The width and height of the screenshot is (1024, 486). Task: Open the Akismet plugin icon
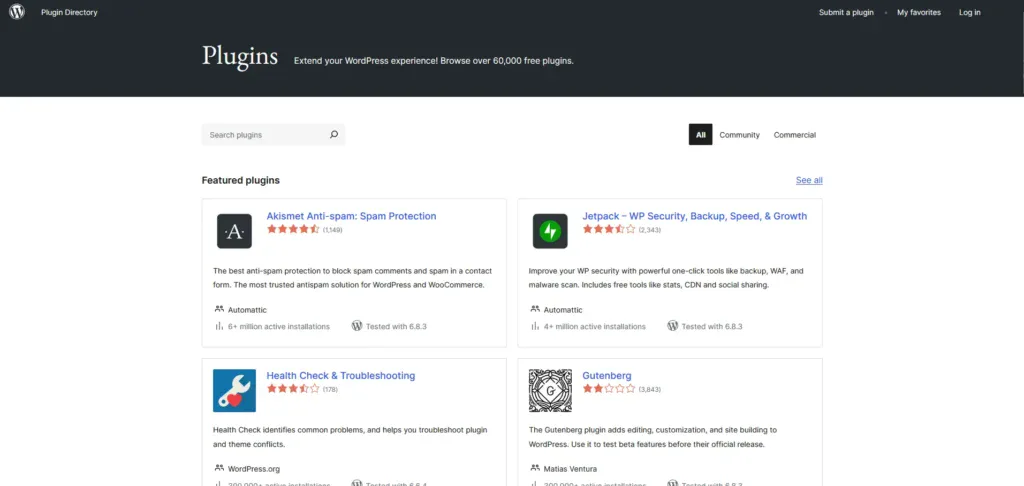point(234,231)
